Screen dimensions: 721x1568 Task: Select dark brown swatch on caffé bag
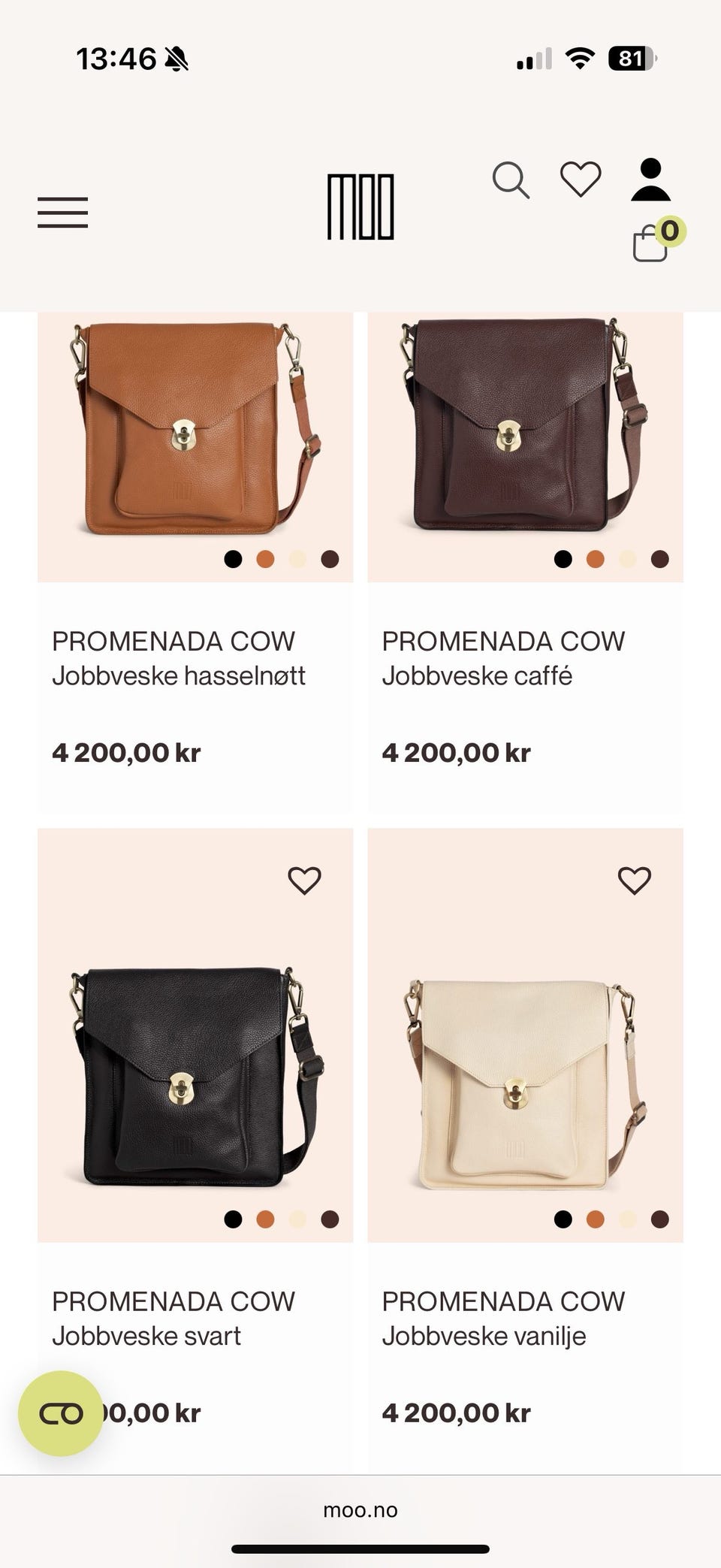pos(659,559)
